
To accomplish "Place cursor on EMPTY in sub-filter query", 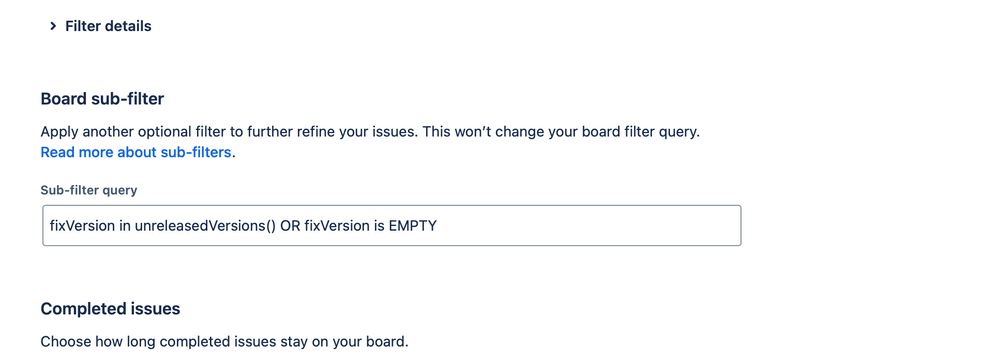I will pos(412,225).
